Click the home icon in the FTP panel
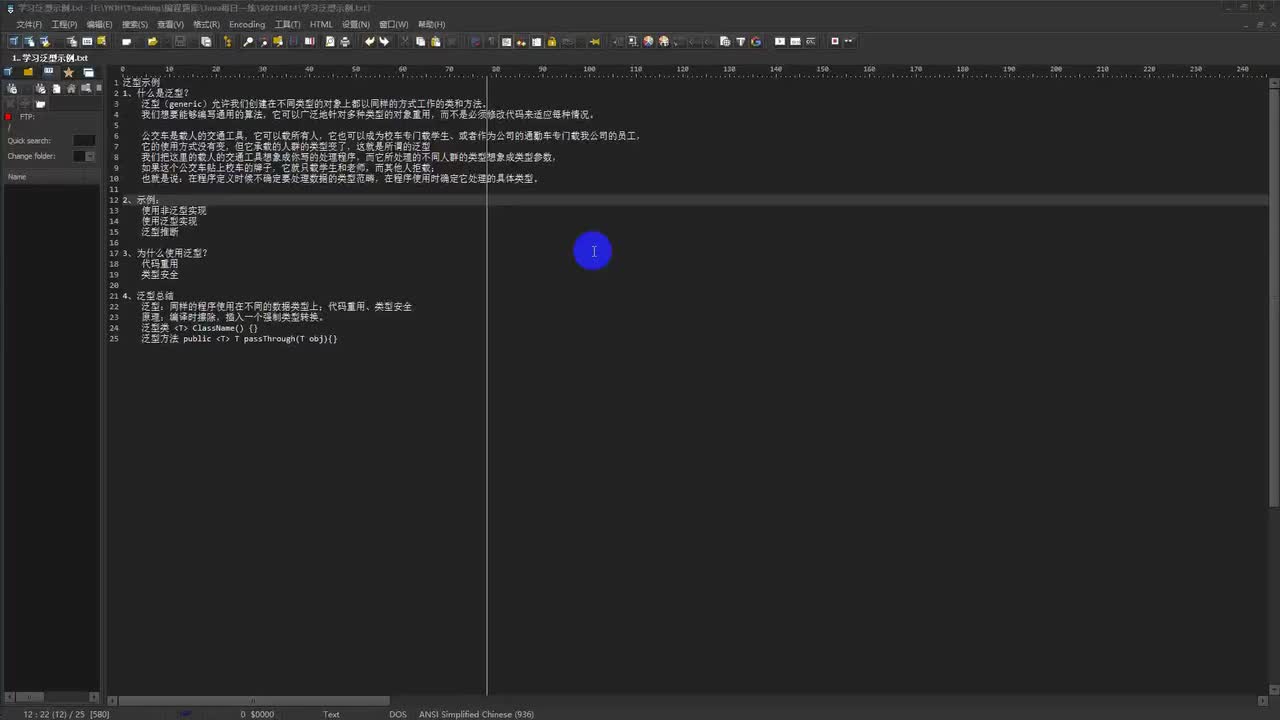The image size is (1280, 720). coord(71,89)
